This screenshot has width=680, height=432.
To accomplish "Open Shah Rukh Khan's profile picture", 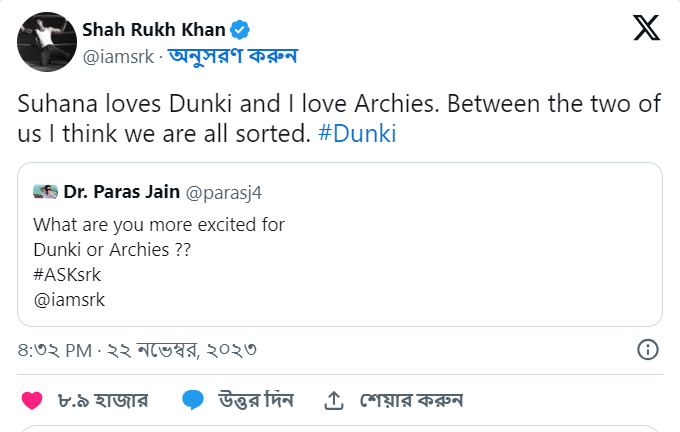I will pos(44,41).
